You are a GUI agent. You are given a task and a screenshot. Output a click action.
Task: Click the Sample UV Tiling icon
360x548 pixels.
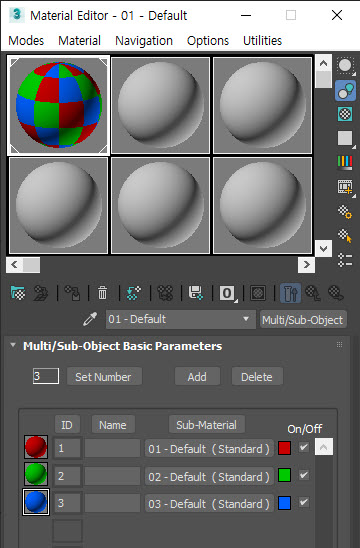tap(345, 138)
